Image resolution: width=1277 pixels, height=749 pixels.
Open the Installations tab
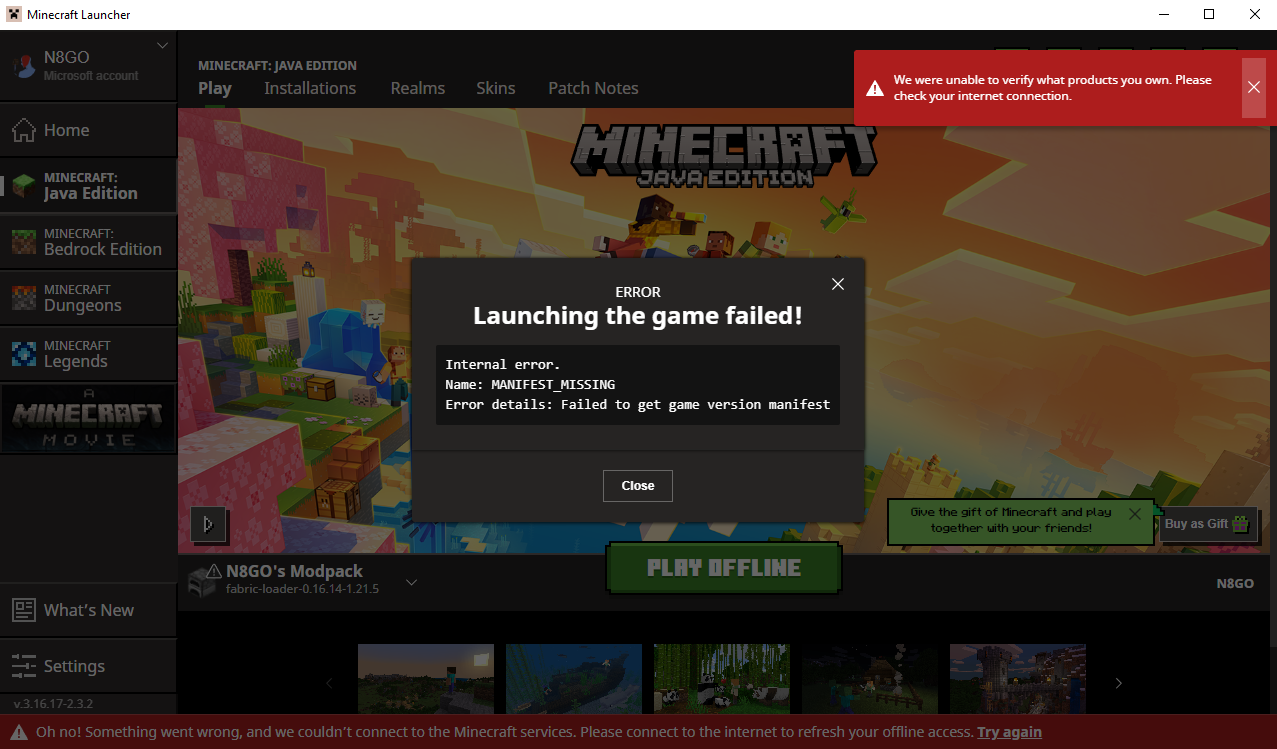pyautogui.click(x=310, y=88)
